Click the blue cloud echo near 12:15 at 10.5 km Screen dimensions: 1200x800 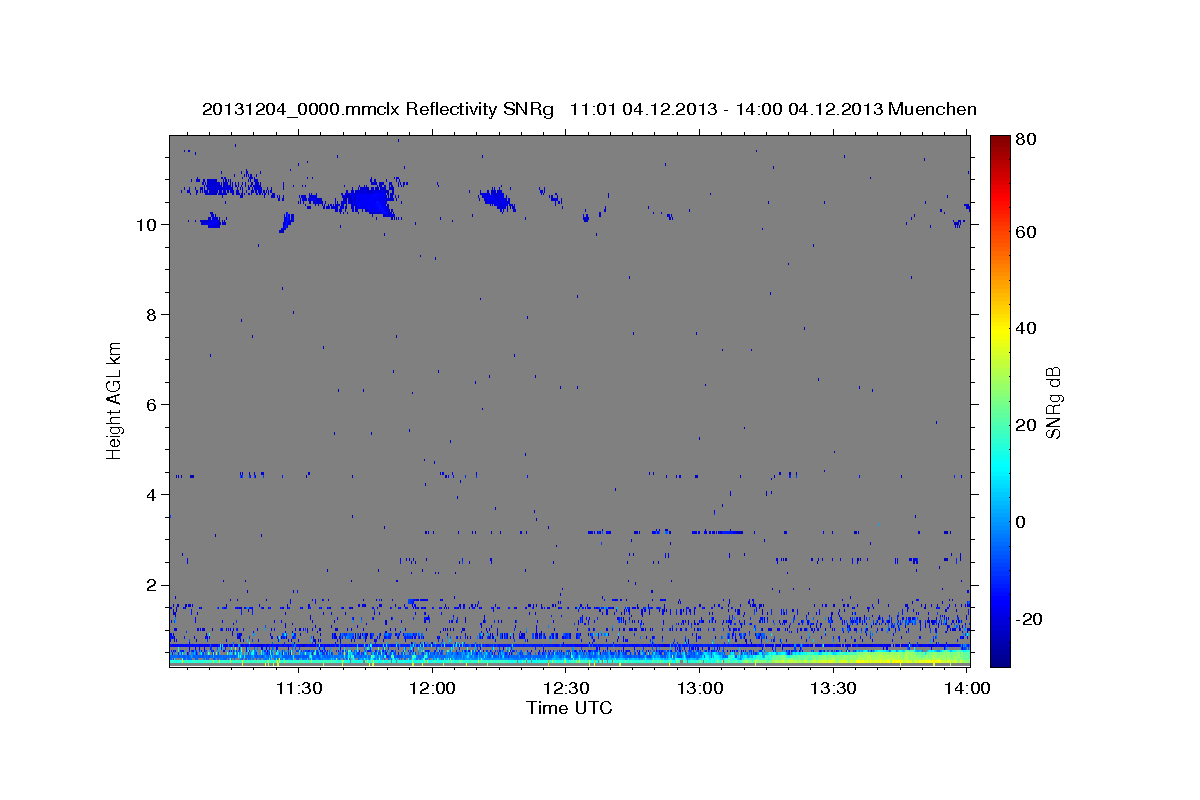pyautogui.click(x=496, y=199)
